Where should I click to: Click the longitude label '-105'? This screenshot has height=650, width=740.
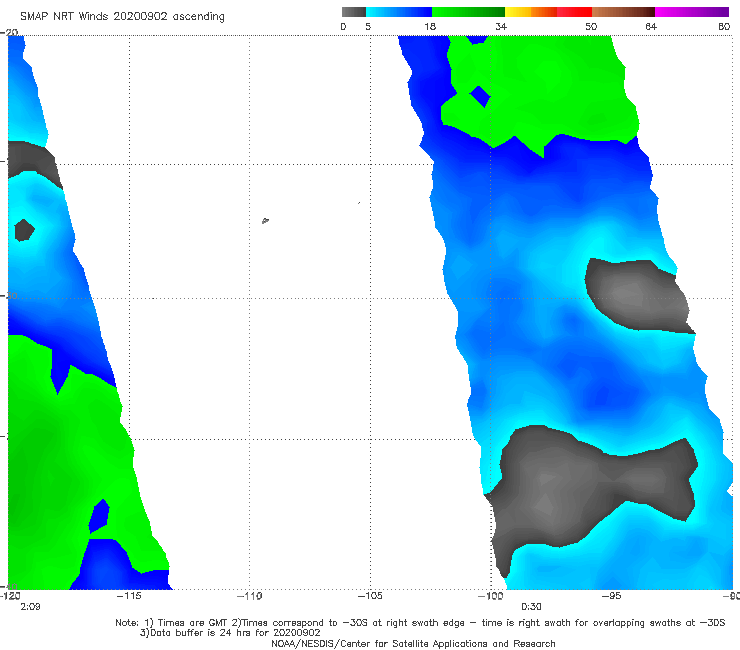[370, 596]
